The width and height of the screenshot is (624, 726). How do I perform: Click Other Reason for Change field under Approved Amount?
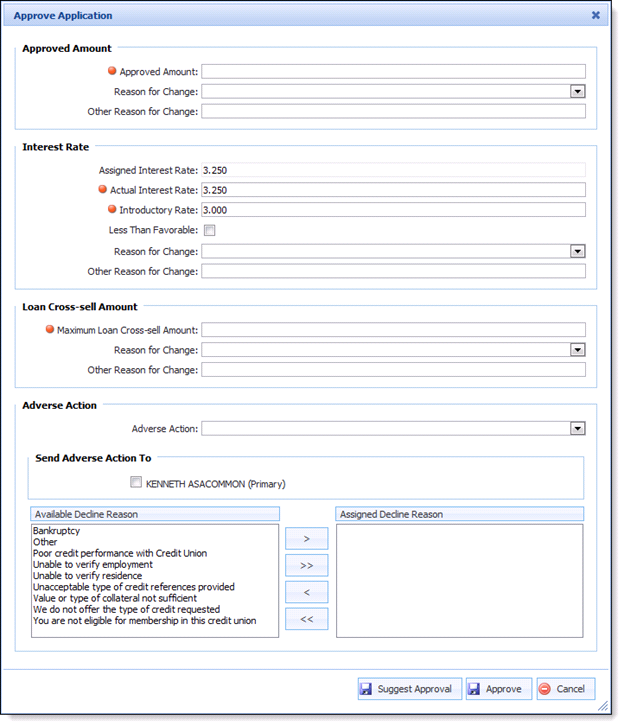click(x=393, y=111)
